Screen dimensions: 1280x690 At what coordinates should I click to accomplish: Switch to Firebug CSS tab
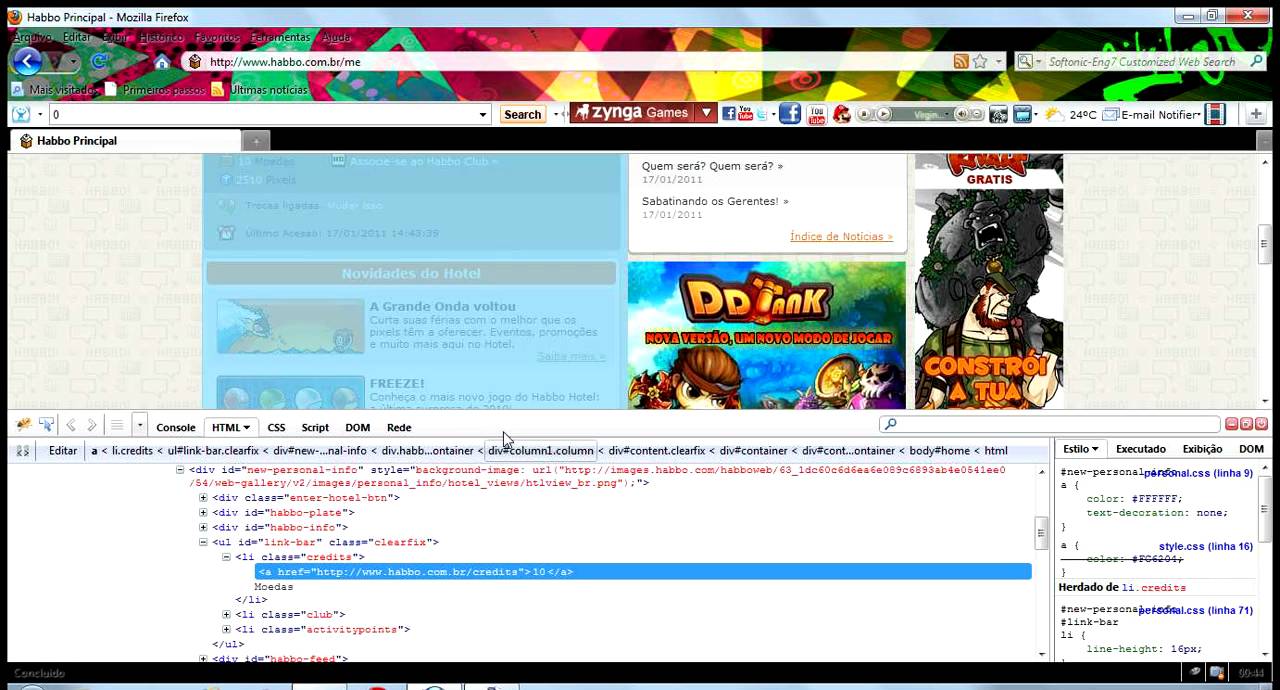(277, 427)
